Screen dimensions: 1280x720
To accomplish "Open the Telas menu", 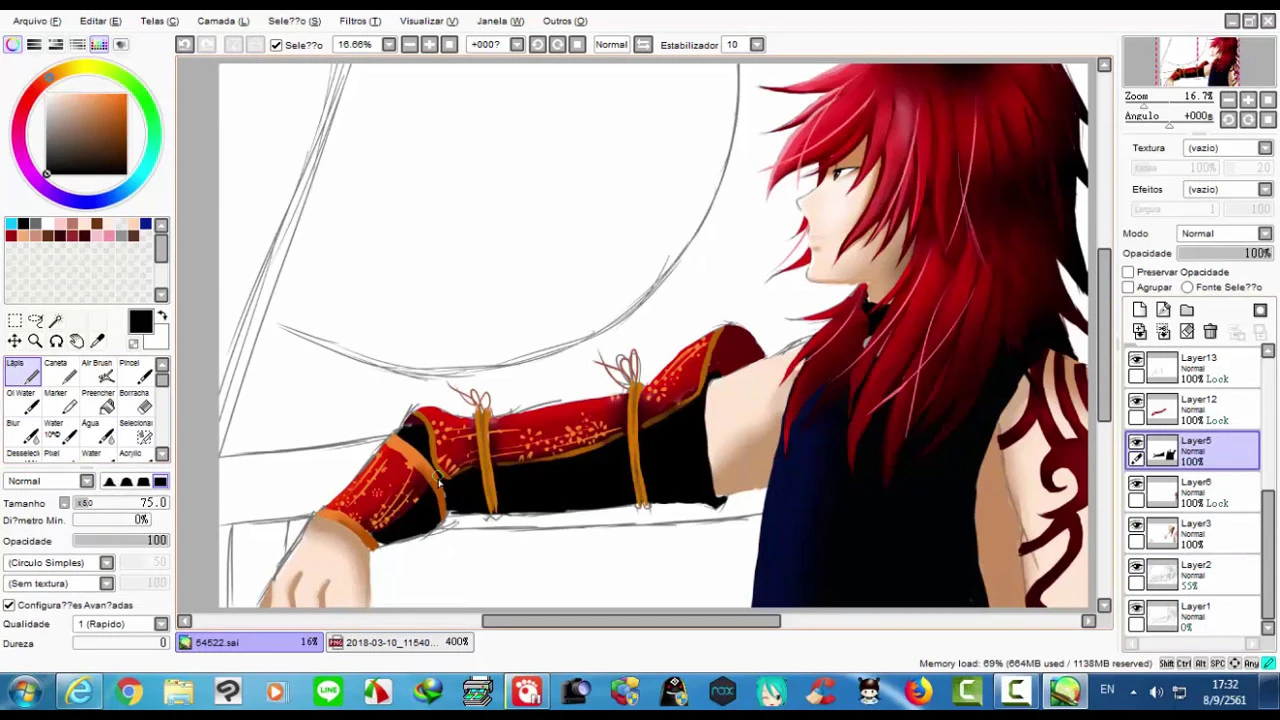I will point(159,21).
